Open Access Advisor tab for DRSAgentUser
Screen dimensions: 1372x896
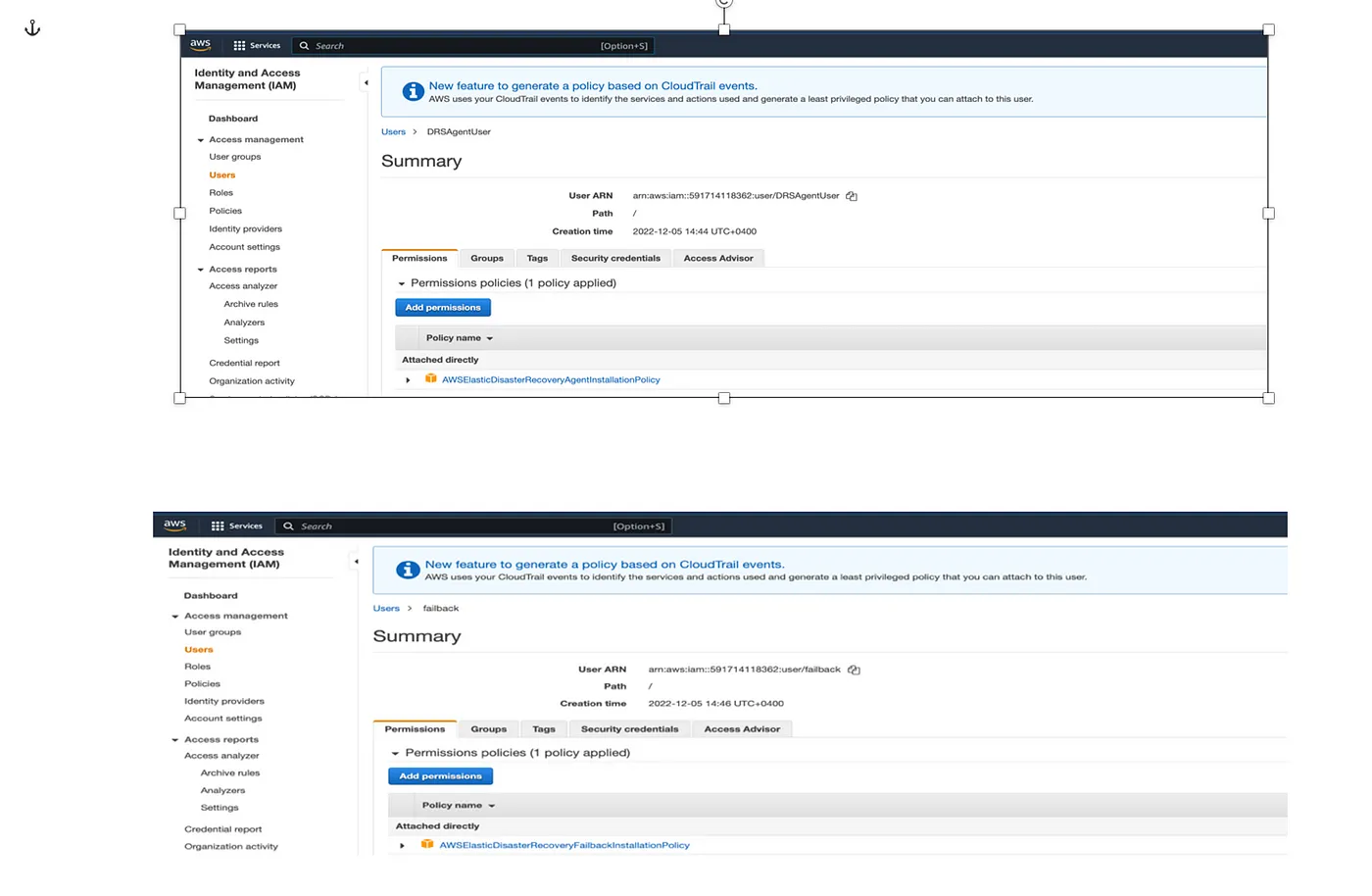pyautogui.click(x=718, y=258)
